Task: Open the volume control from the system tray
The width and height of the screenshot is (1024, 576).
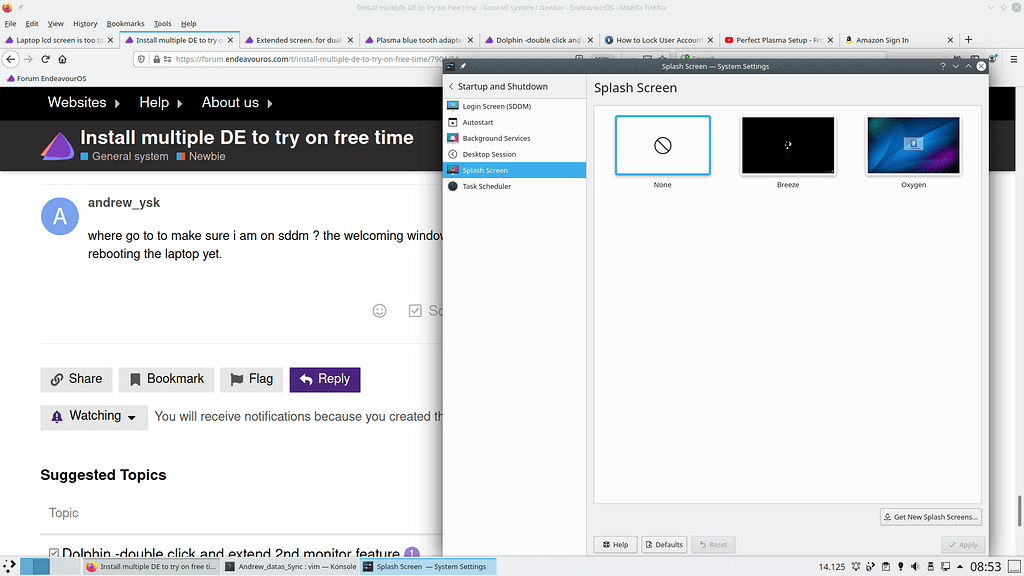Action: [914, 566]
